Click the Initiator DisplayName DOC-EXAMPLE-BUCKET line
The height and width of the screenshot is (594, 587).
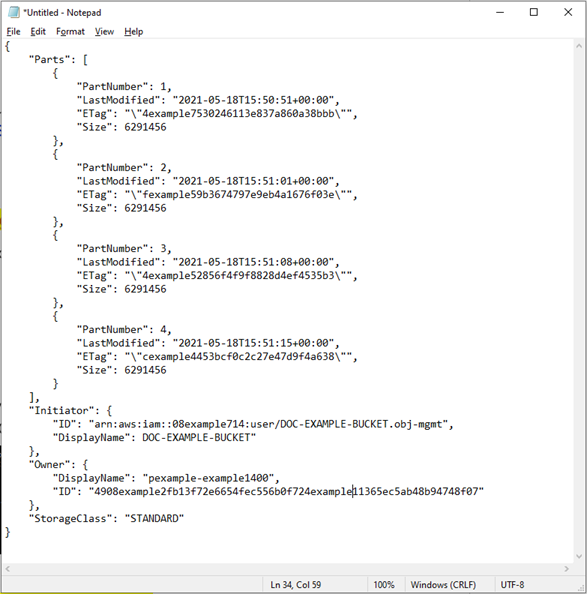pyautogui.click(x=155, y=438)
